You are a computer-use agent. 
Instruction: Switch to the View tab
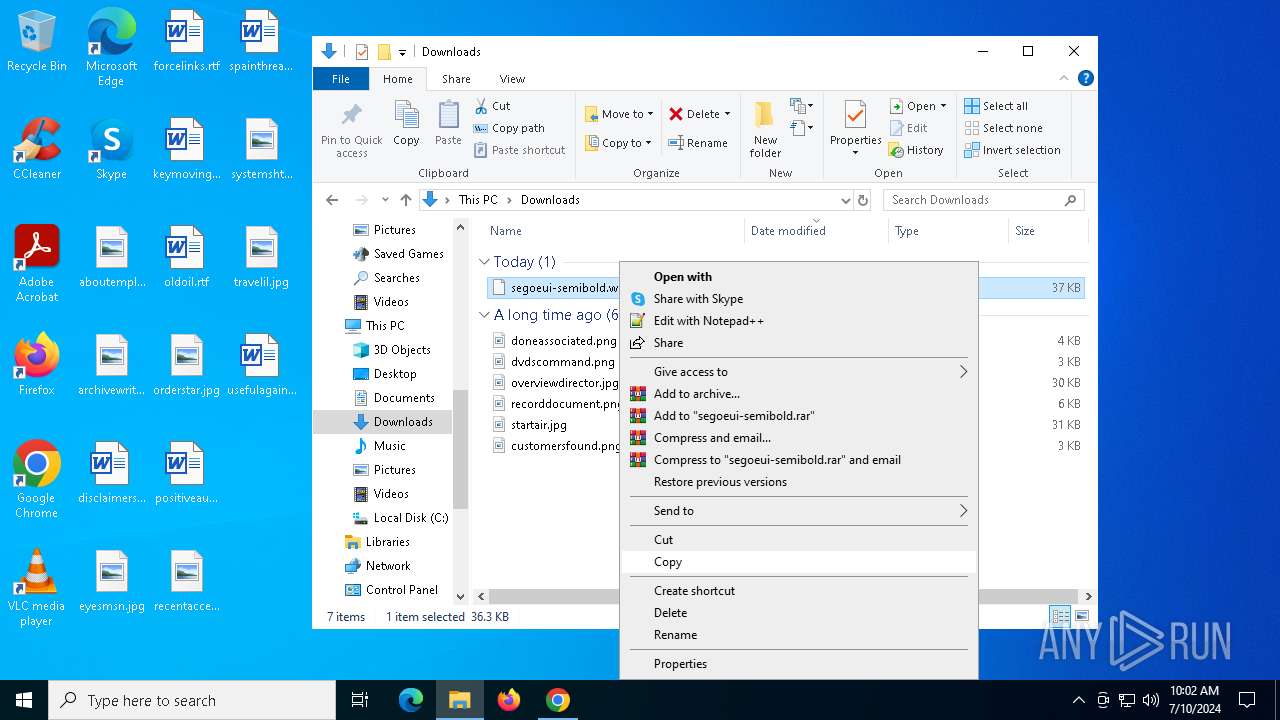pyautogui.click(x=512, y=79)
